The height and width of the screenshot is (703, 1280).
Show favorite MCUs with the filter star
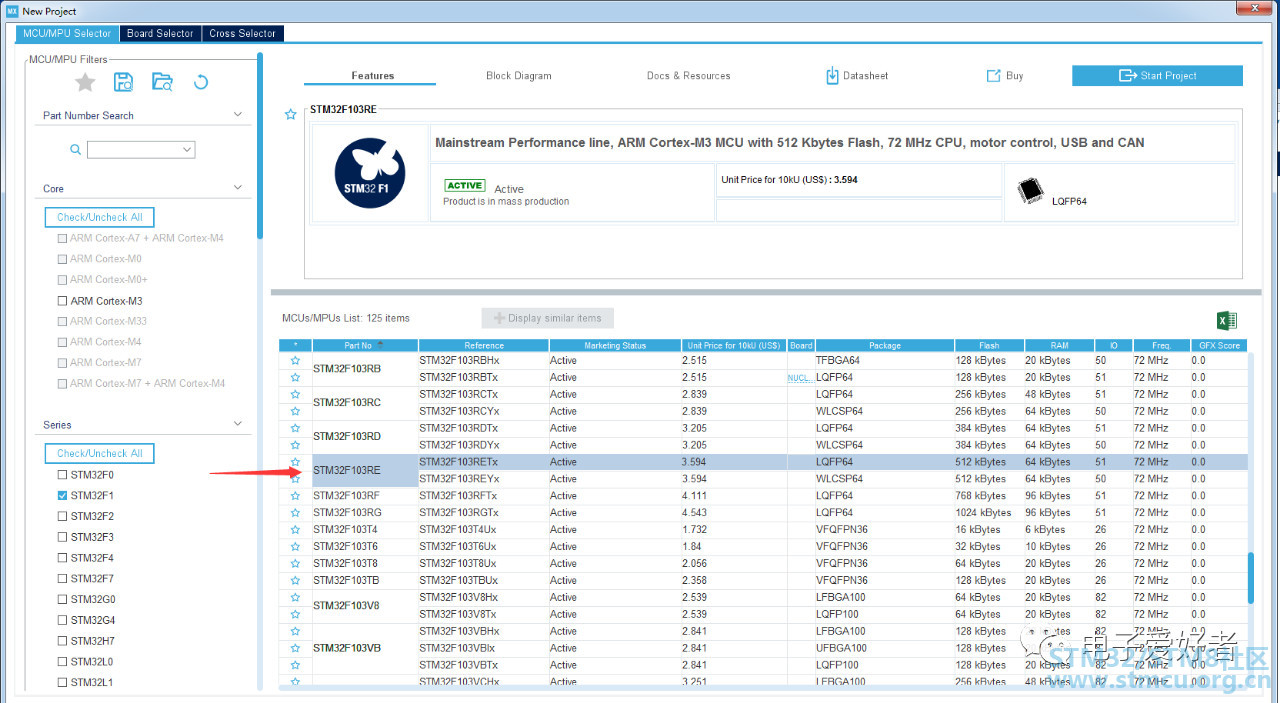tap(85, 82)
